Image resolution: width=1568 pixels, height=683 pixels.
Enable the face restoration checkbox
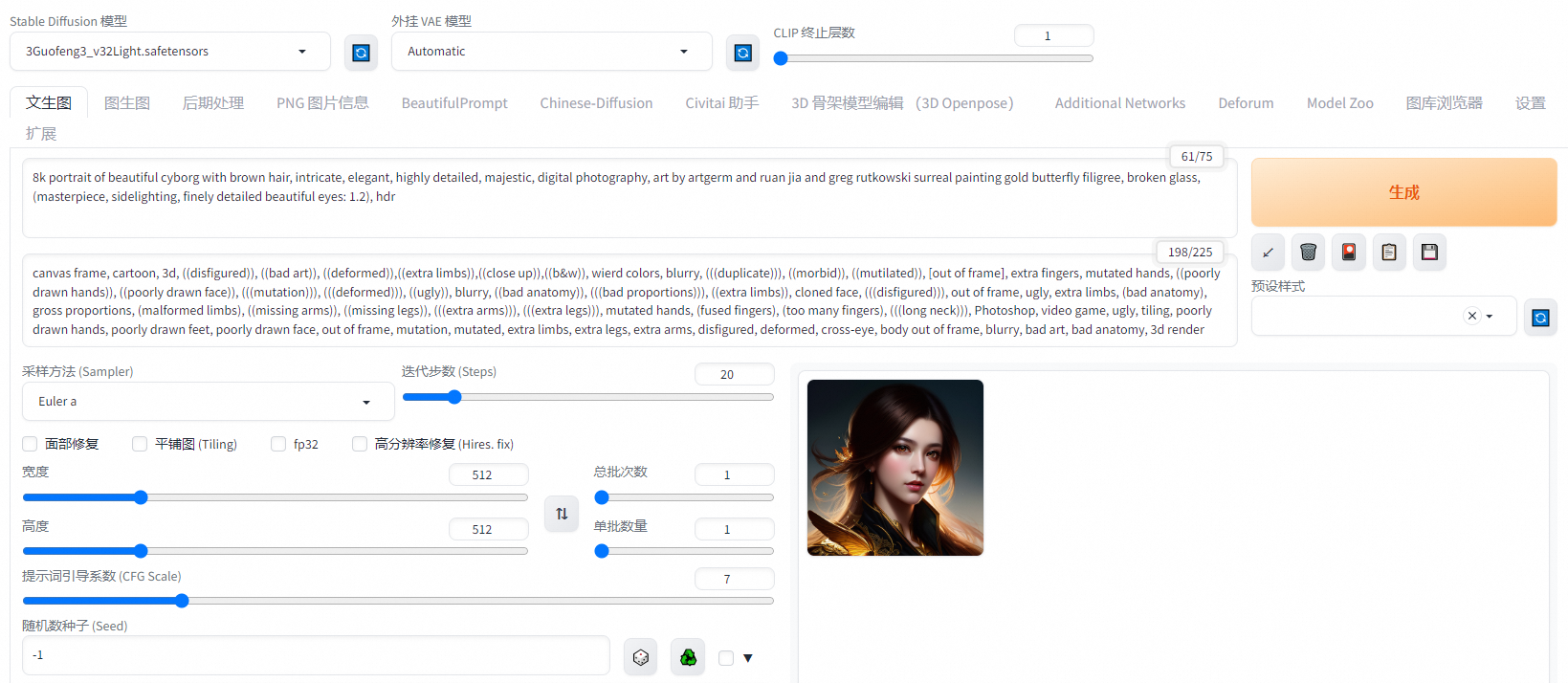(30, 444)
